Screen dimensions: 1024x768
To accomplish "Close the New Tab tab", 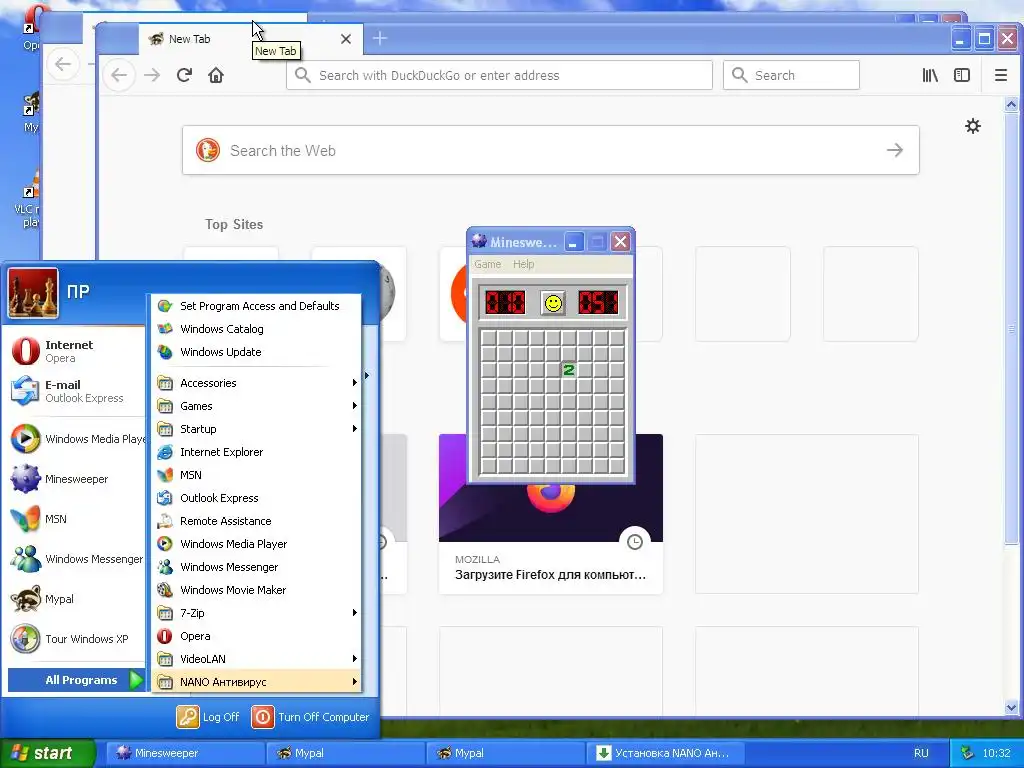I will pos(346,39).
